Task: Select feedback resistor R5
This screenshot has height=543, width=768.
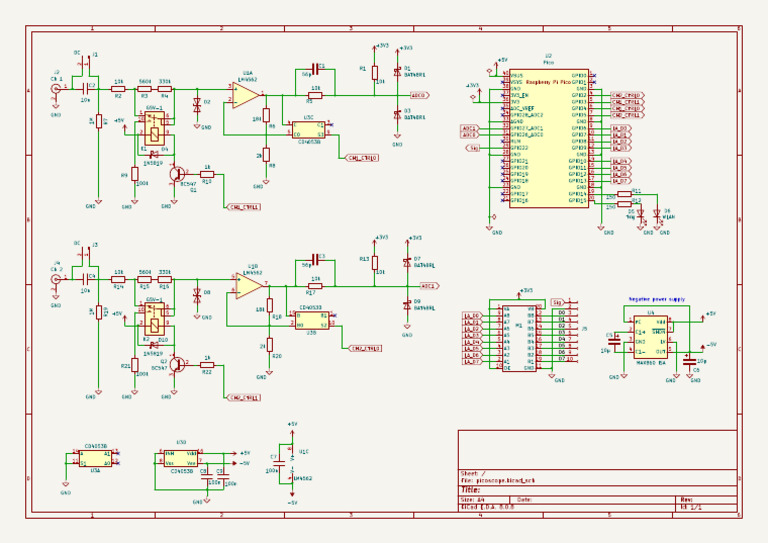Action: point(315,96)
